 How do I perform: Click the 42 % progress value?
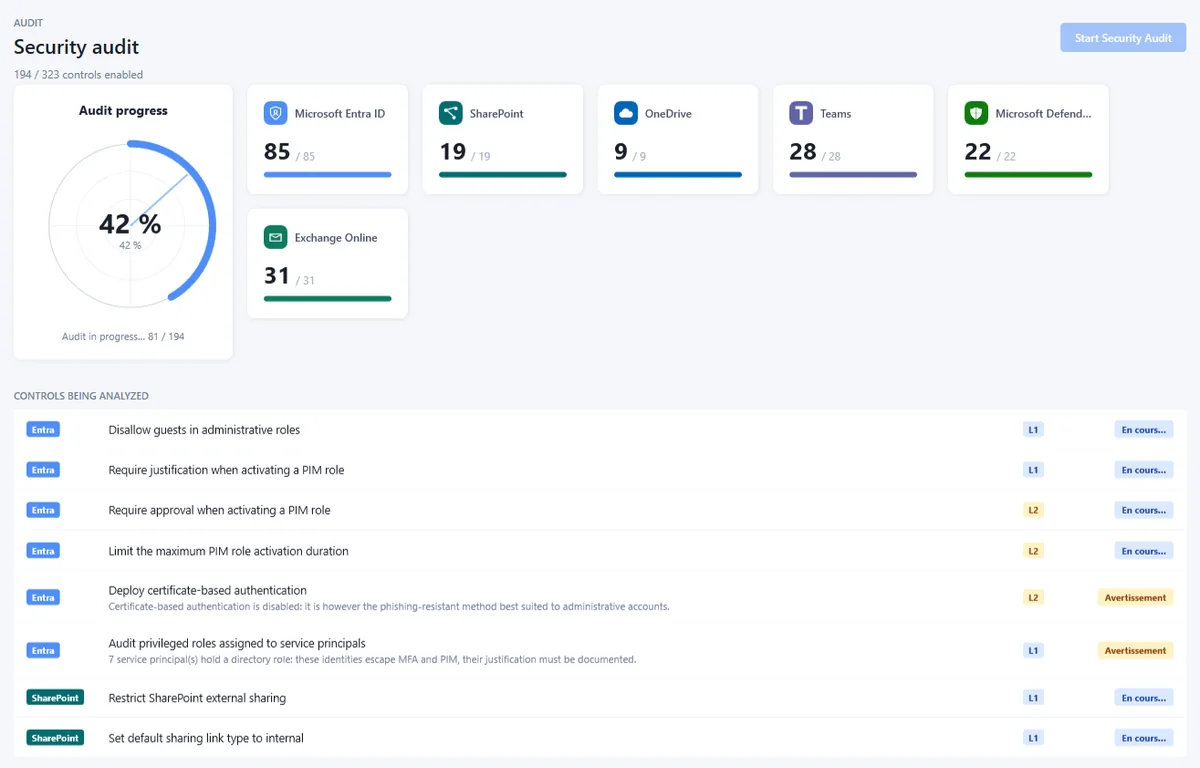[130, 224]
